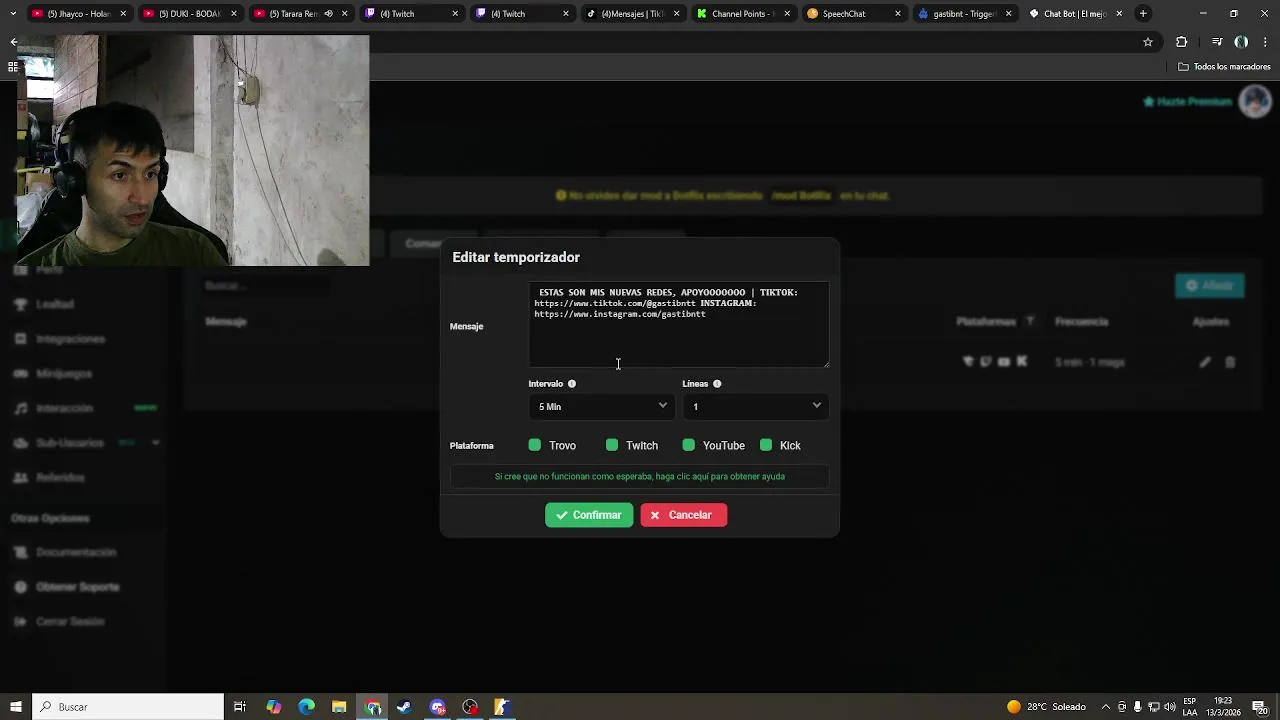Click the Intervalo info icon
This screenshot has width=1280, height=720.
click(572, 384)
